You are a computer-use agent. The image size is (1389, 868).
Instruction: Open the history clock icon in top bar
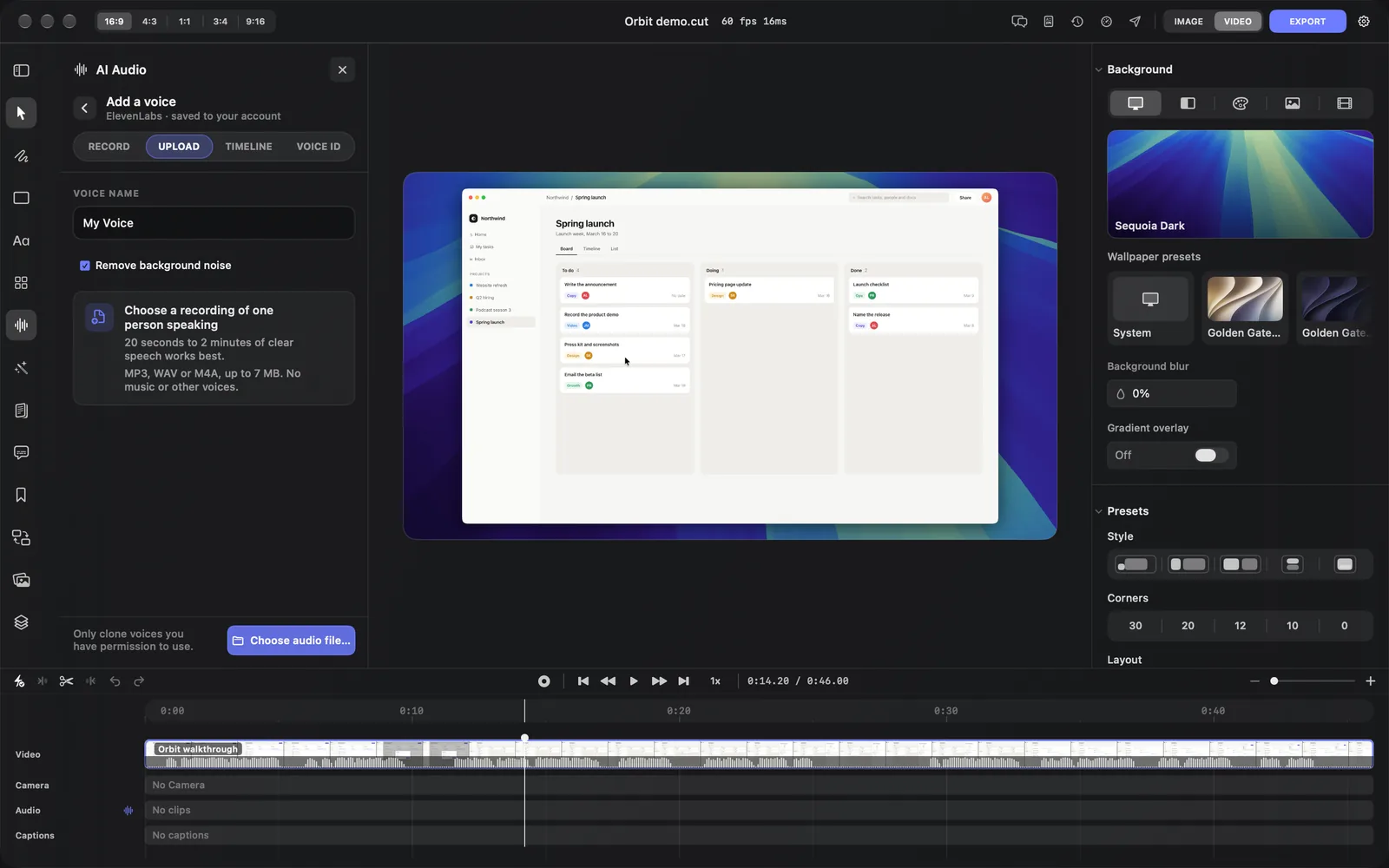coord(1077,22)
